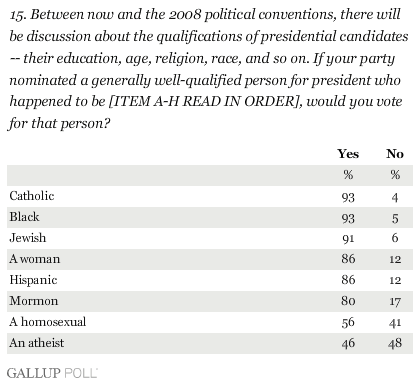
Task: Click the question text mentioning 2008 conventions
Action: click(209, 69)
